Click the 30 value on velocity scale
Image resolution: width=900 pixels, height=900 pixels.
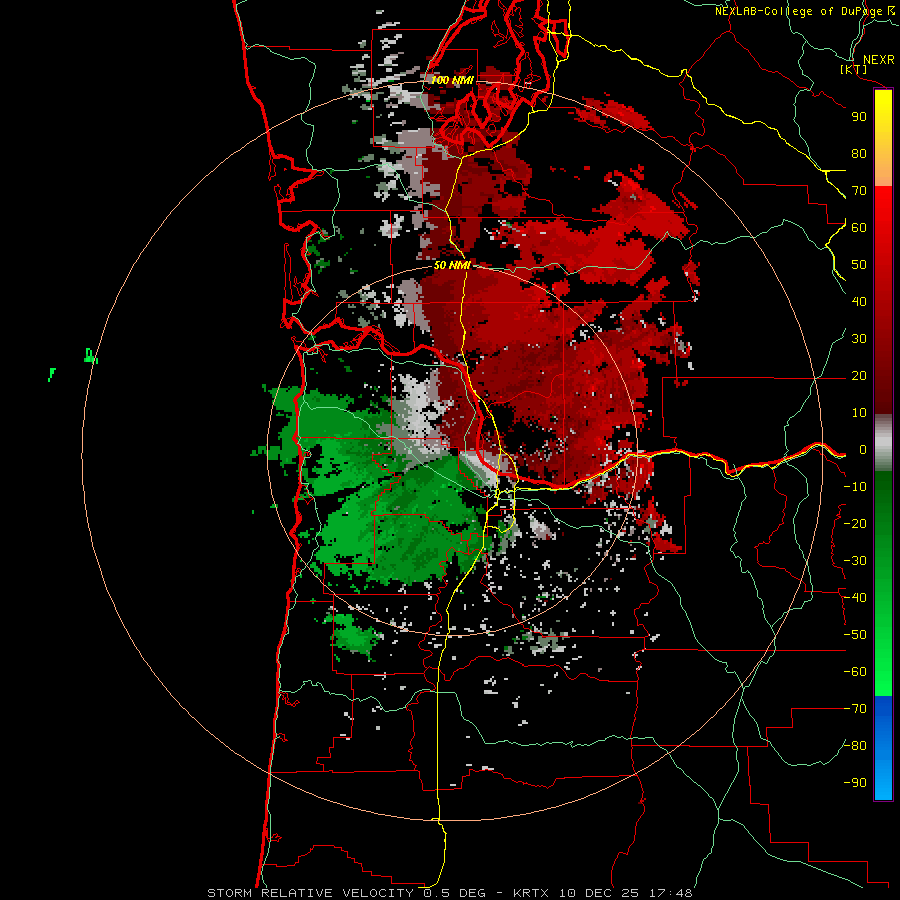[x=859, y=339]
